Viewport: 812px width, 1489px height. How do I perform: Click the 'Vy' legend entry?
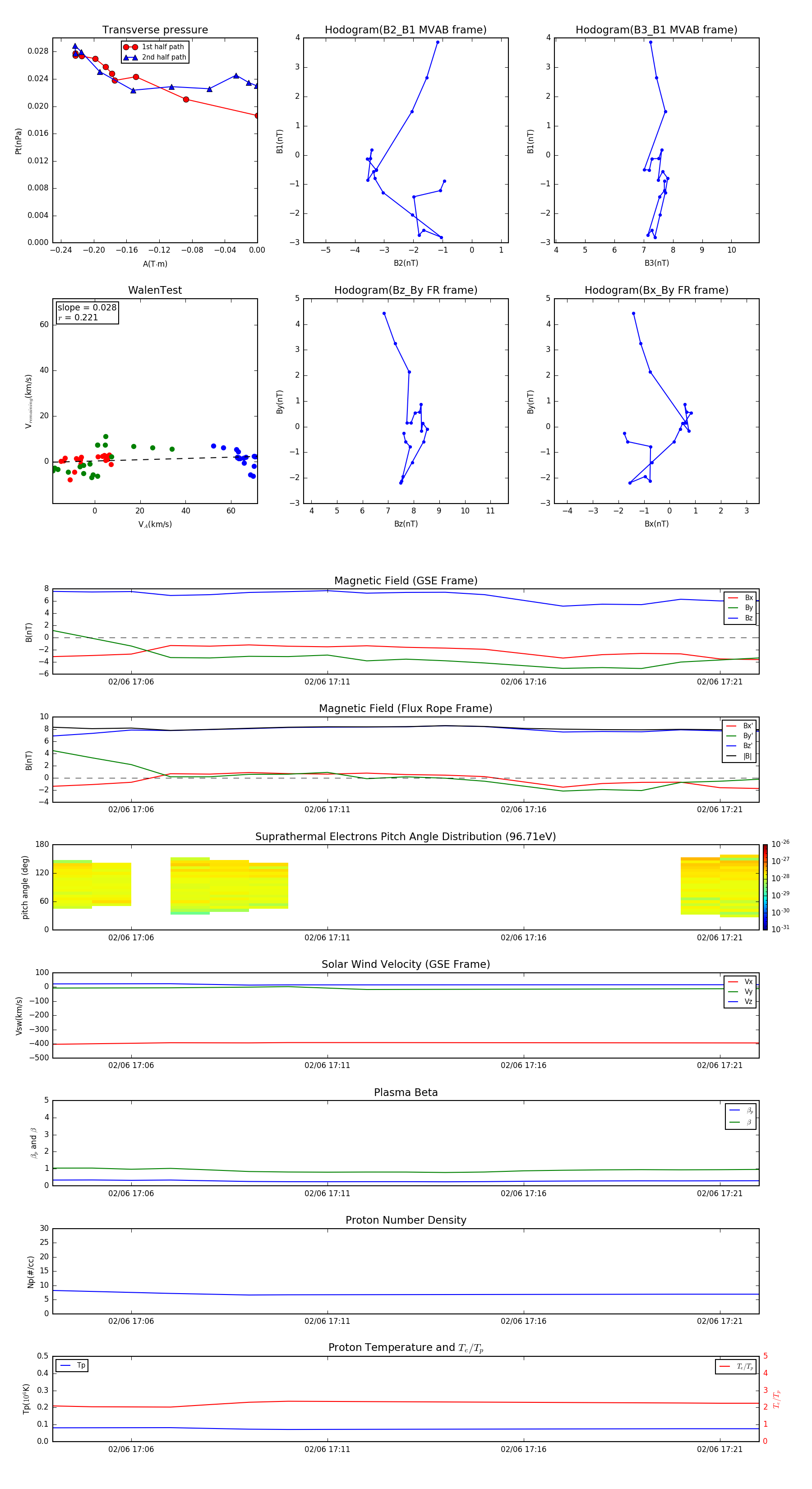click(x=740, y=991)
